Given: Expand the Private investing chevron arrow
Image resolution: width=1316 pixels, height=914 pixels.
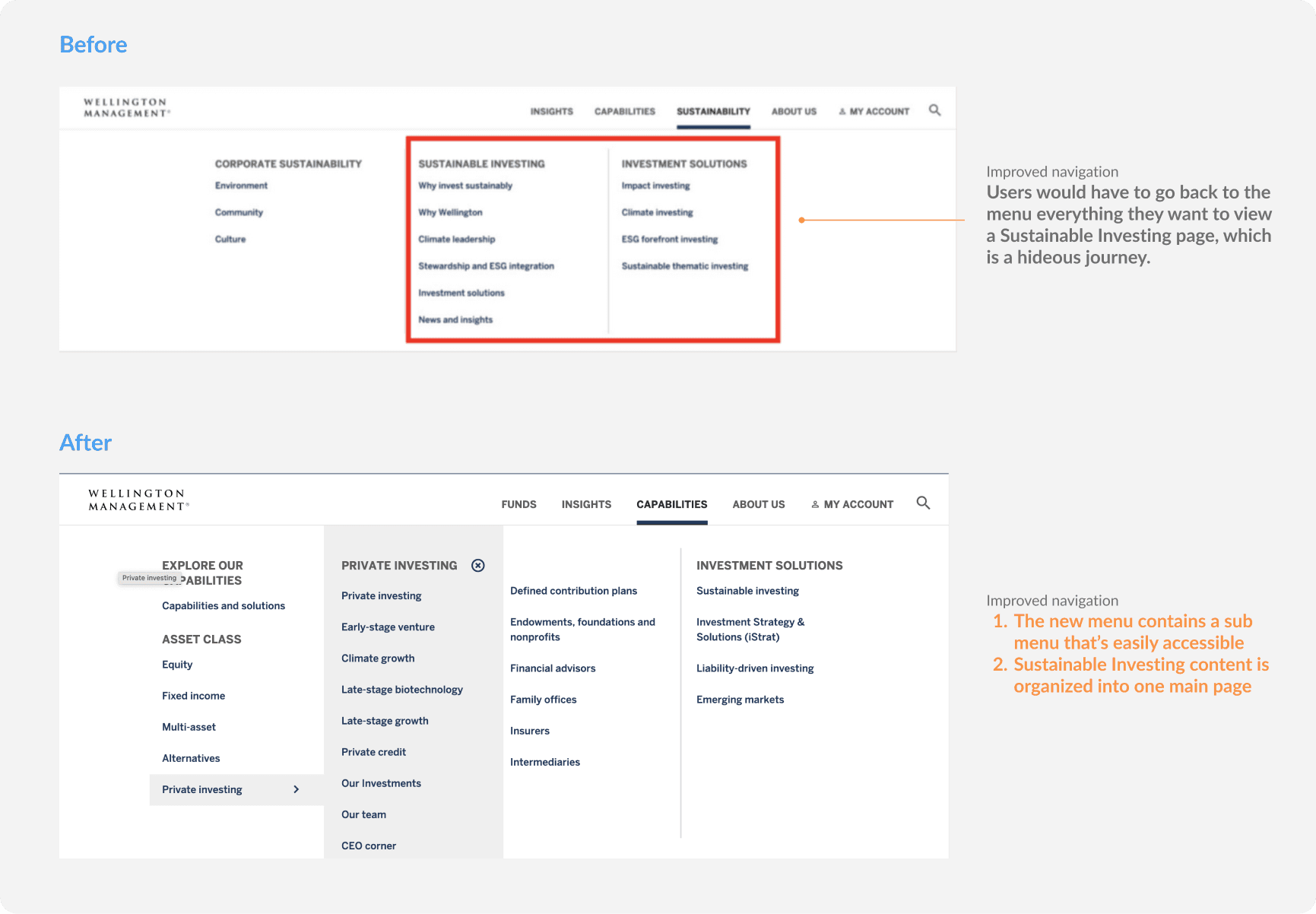Looking at the screenshot, I should [x=296, y=789].
